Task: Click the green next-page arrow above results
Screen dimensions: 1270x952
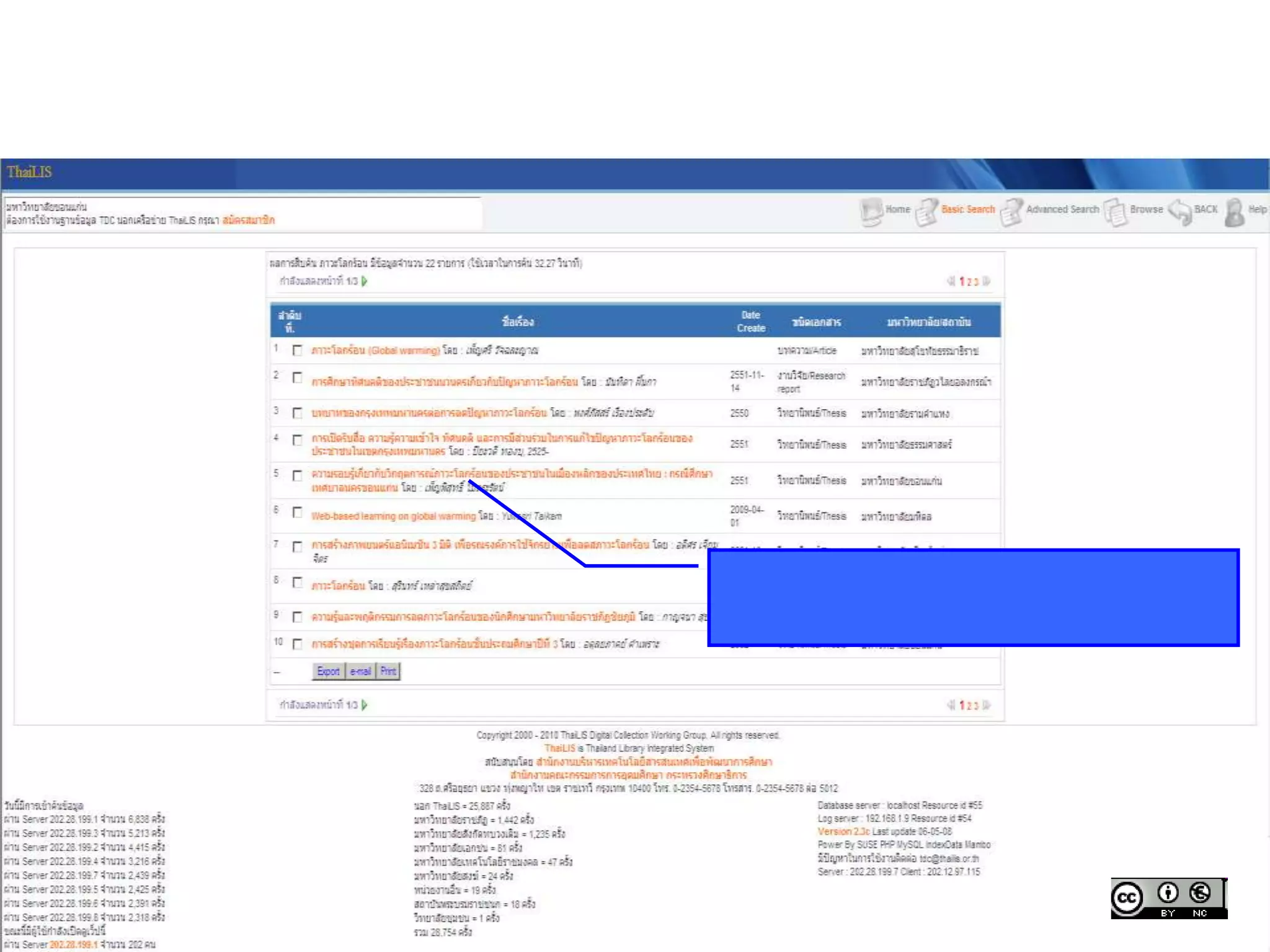Action: [x=365, y=281]
